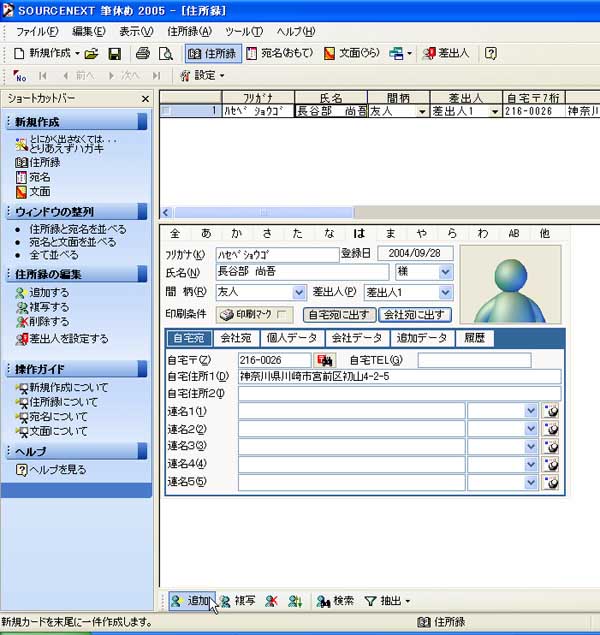600x635 pixels.
Task: Click the postal code lookup icon
Action: 325,360
